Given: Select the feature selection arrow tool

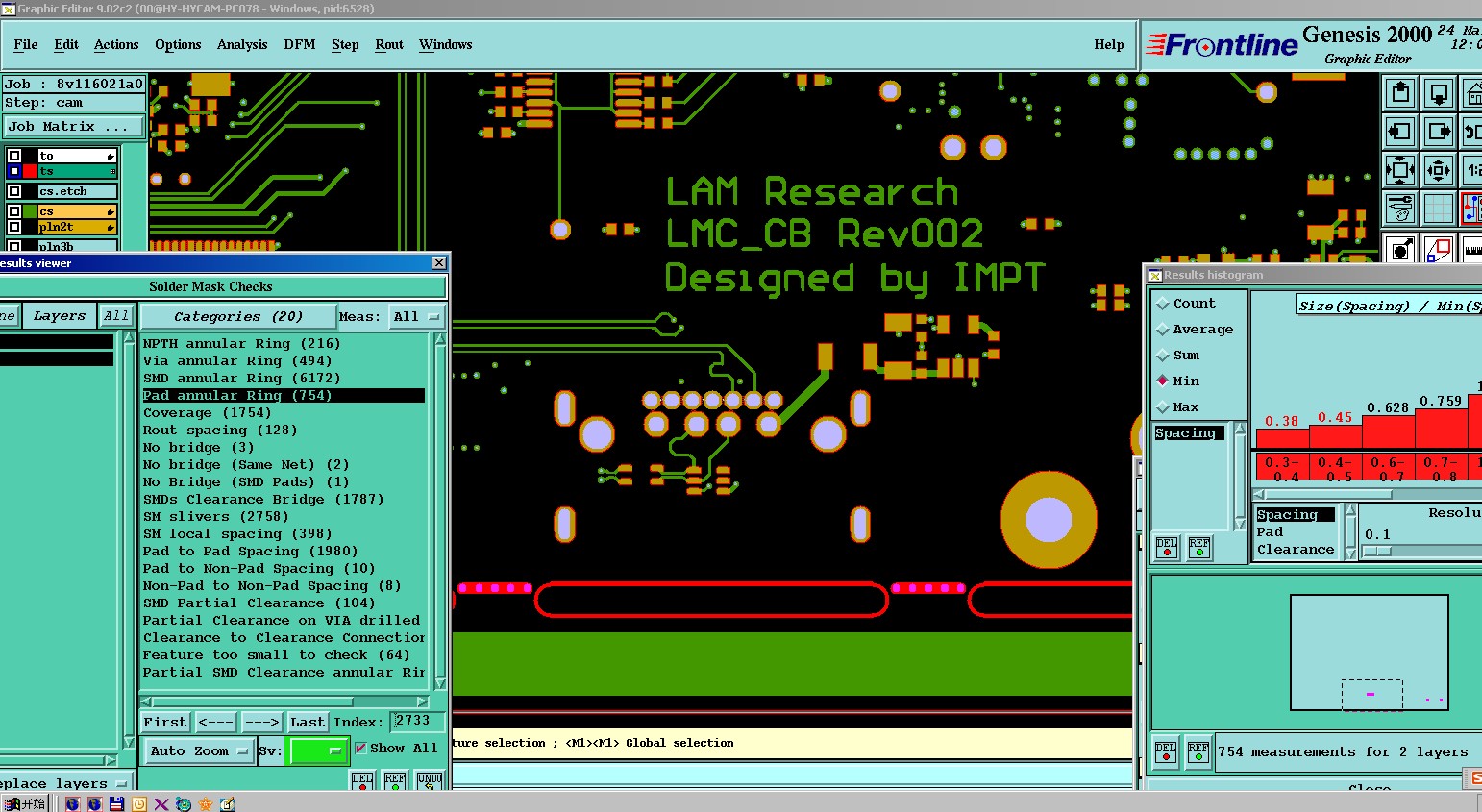Looking at the screenshot, I should [x=1400, y=249].
